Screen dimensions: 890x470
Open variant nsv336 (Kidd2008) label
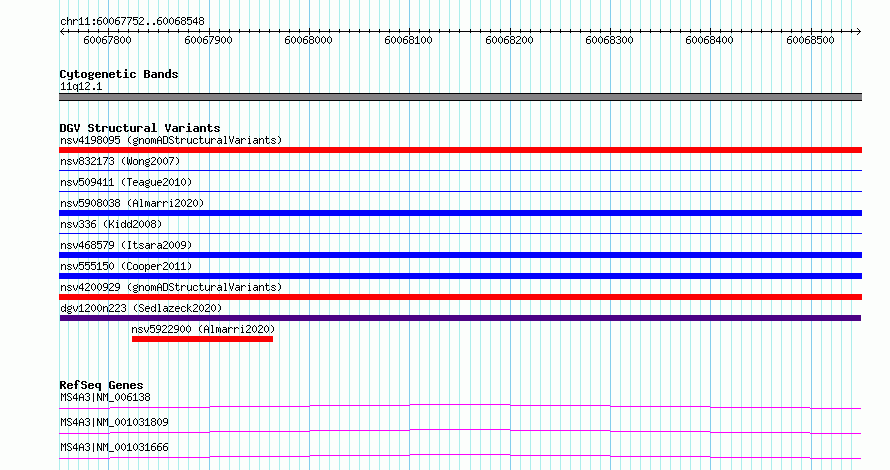[x=111, y=224]
